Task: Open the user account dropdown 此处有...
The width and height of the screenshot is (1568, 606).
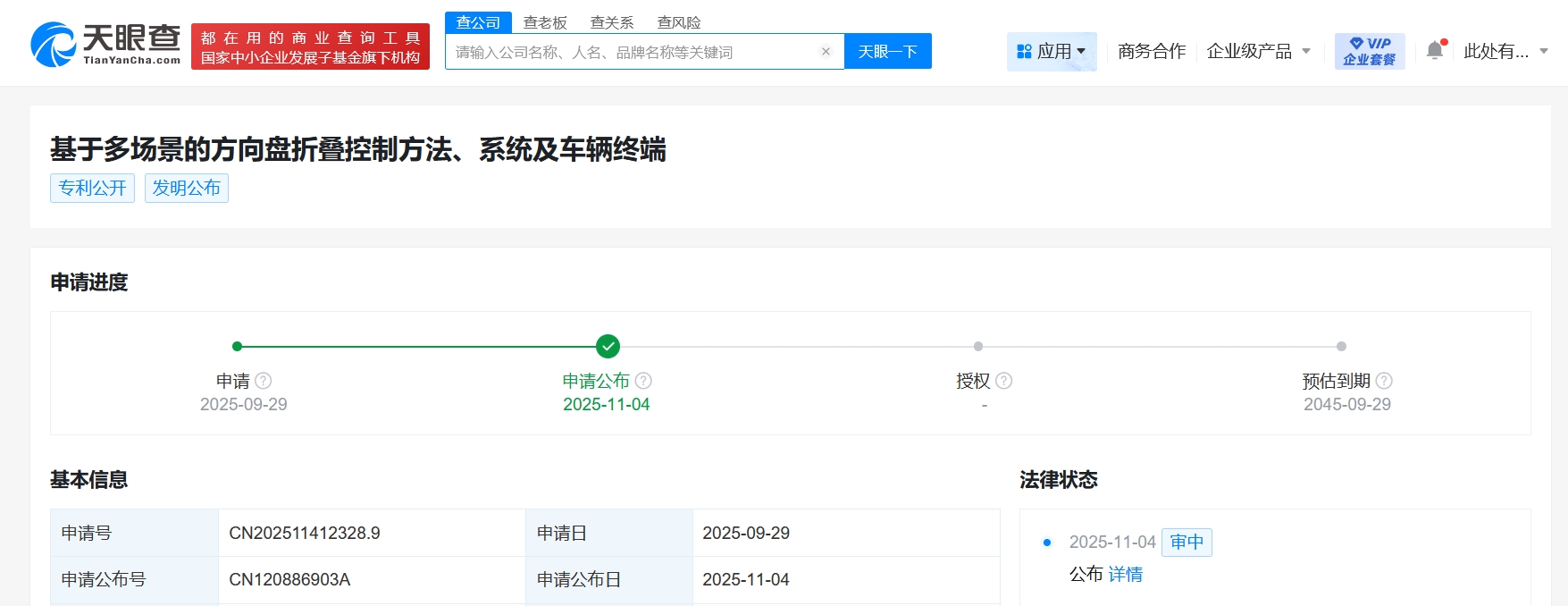Action: 1505,52
